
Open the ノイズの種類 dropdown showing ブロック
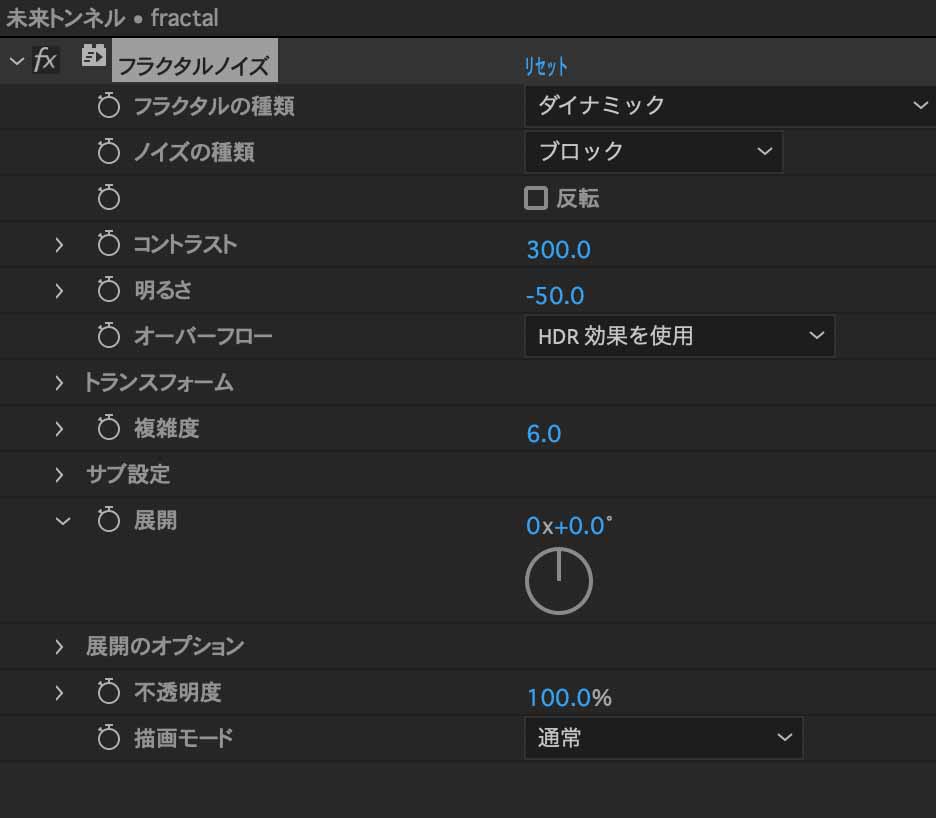coord(654,152)
